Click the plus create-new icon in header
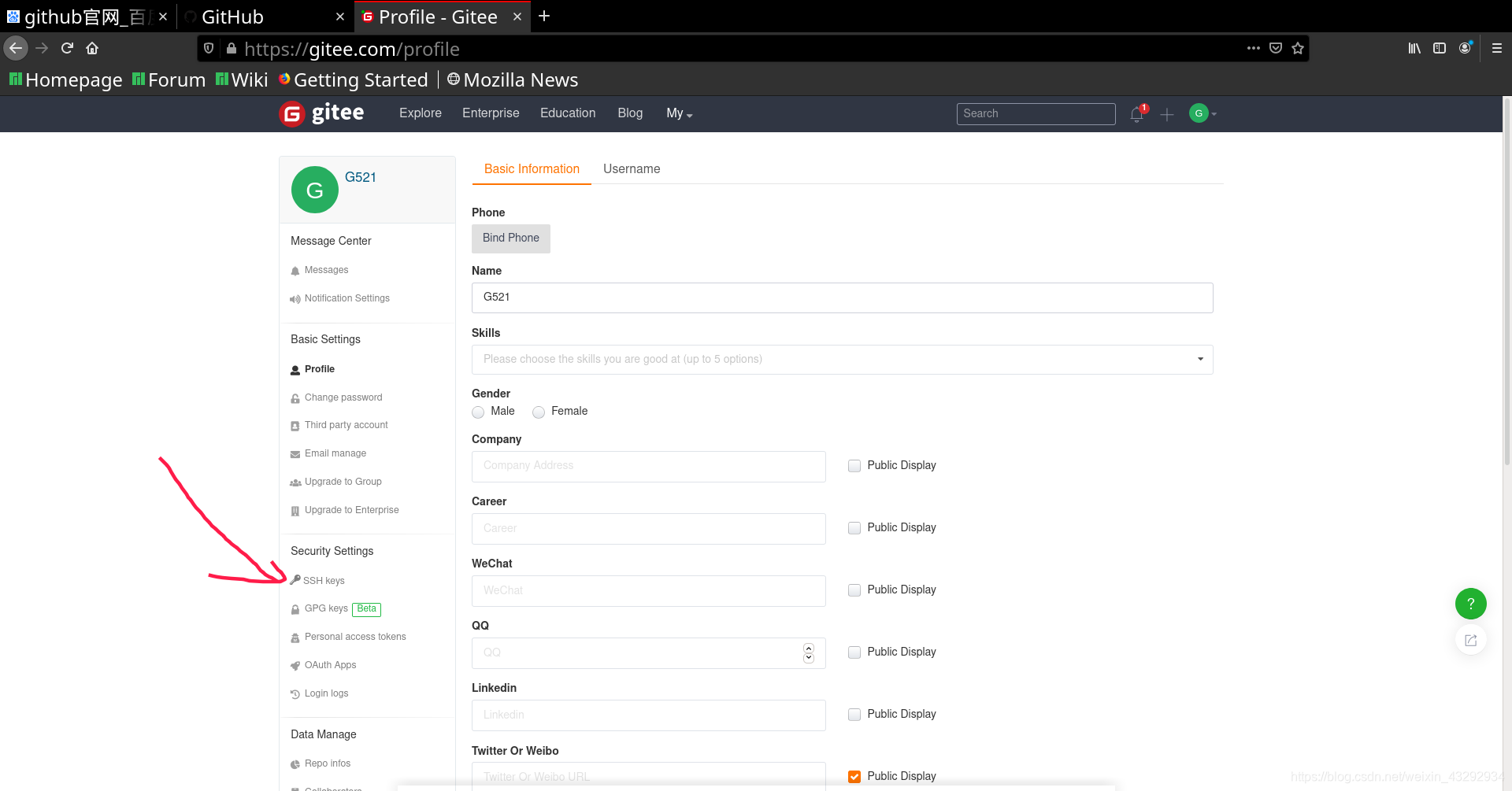This screenshot has width=1512, height=791. click(1167, 114)
